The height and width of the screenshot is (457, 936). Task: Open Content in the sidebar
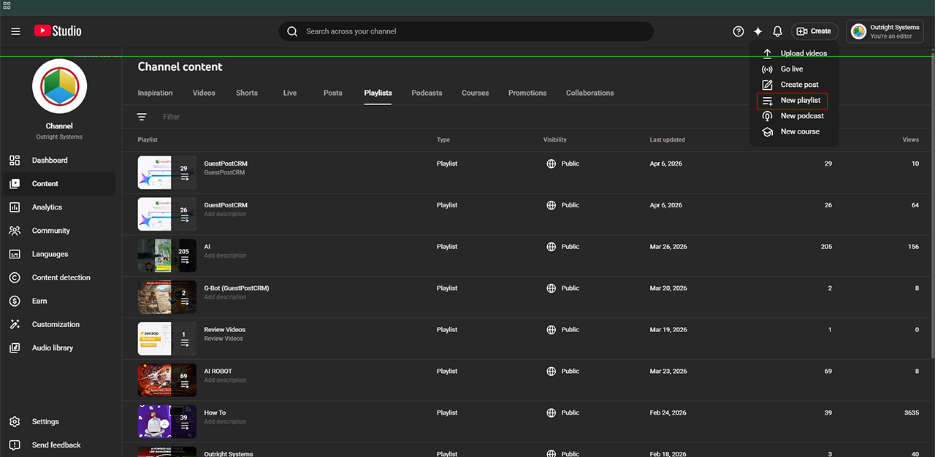(x=60, y=184)
